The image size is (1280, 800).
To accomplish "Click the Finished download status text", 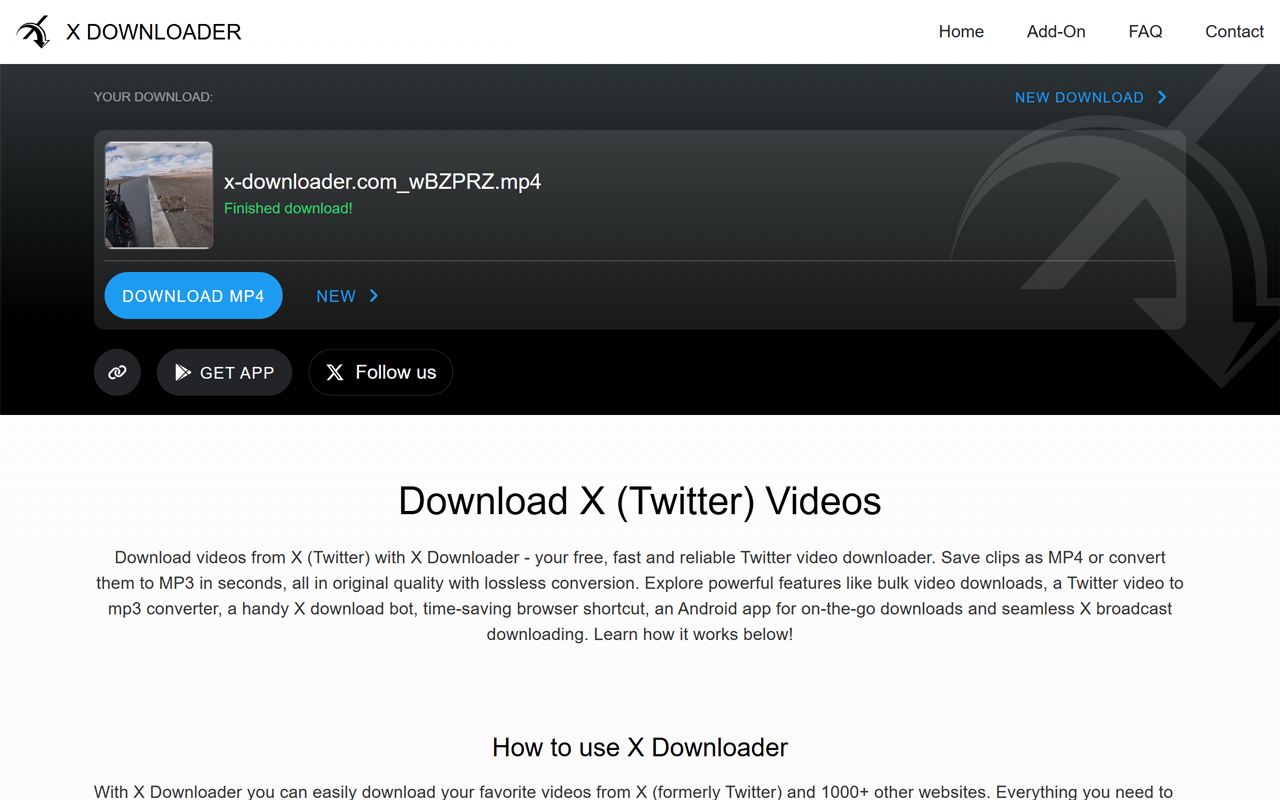I will 288,208.
